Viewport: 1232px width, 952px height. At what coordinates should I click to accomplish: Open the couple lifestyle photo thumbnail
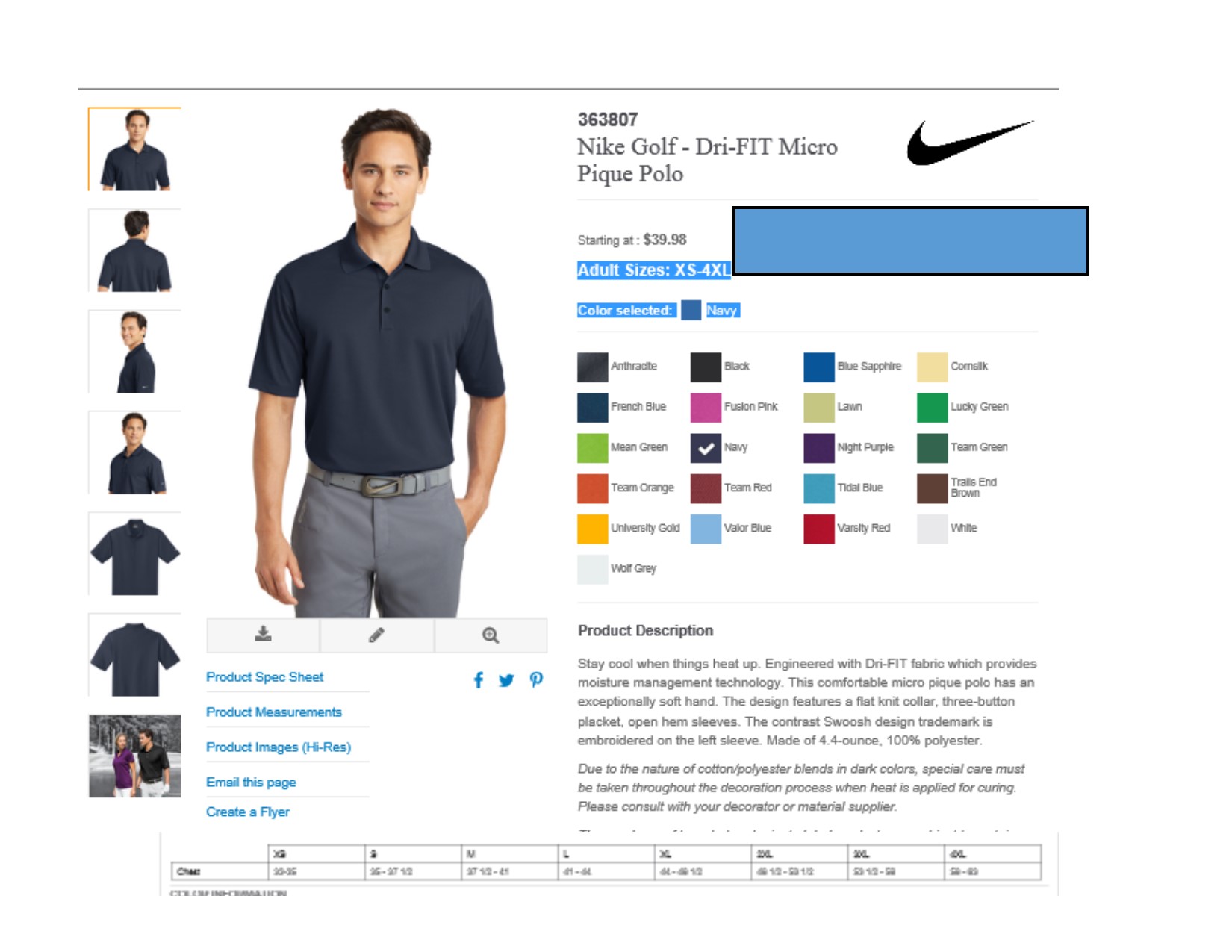(x=135, y=756)
